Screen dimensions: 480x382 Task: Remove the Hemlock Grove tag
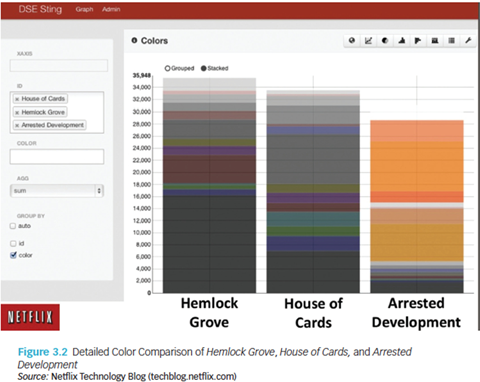17,113
